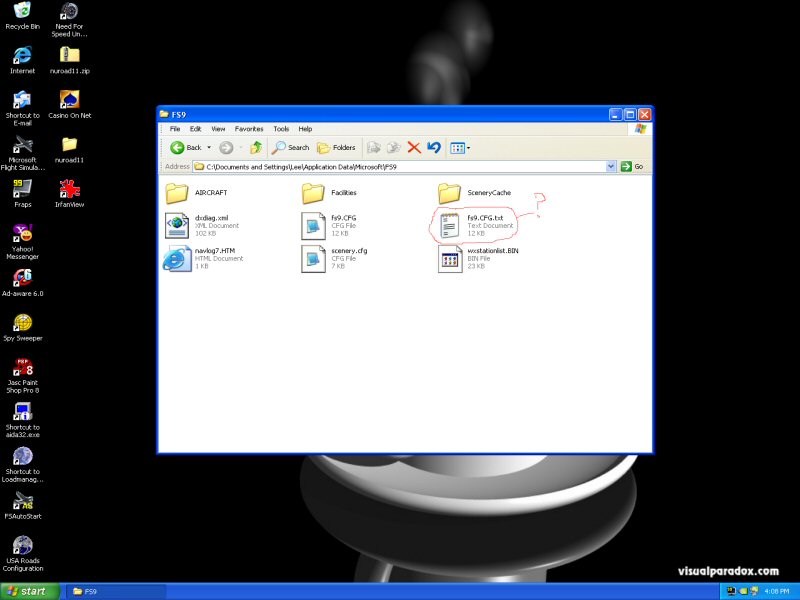Toggle the Folders pane button
Image resolution: width=800 pixels, height=600 pixels.
[336, 147]
